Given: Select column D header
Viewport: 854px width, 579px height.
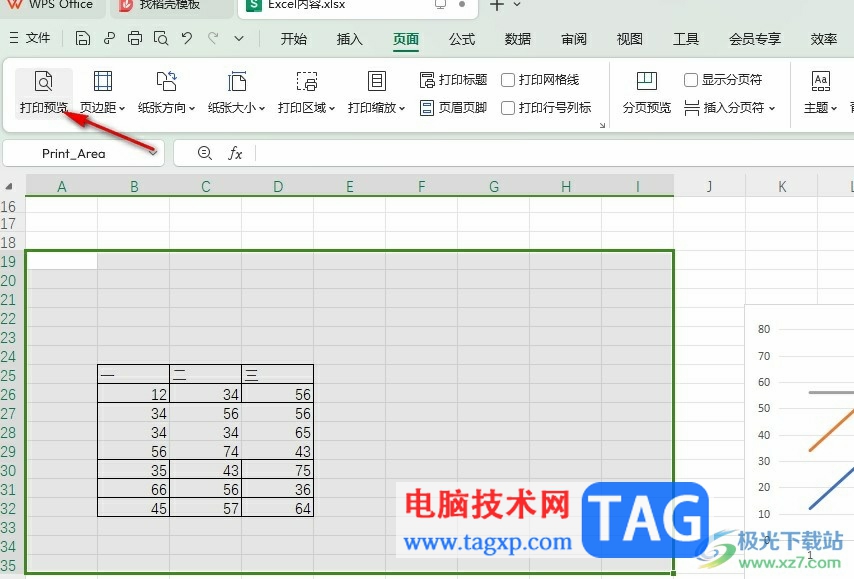Looking at the screenshot, I should point(278,186).
